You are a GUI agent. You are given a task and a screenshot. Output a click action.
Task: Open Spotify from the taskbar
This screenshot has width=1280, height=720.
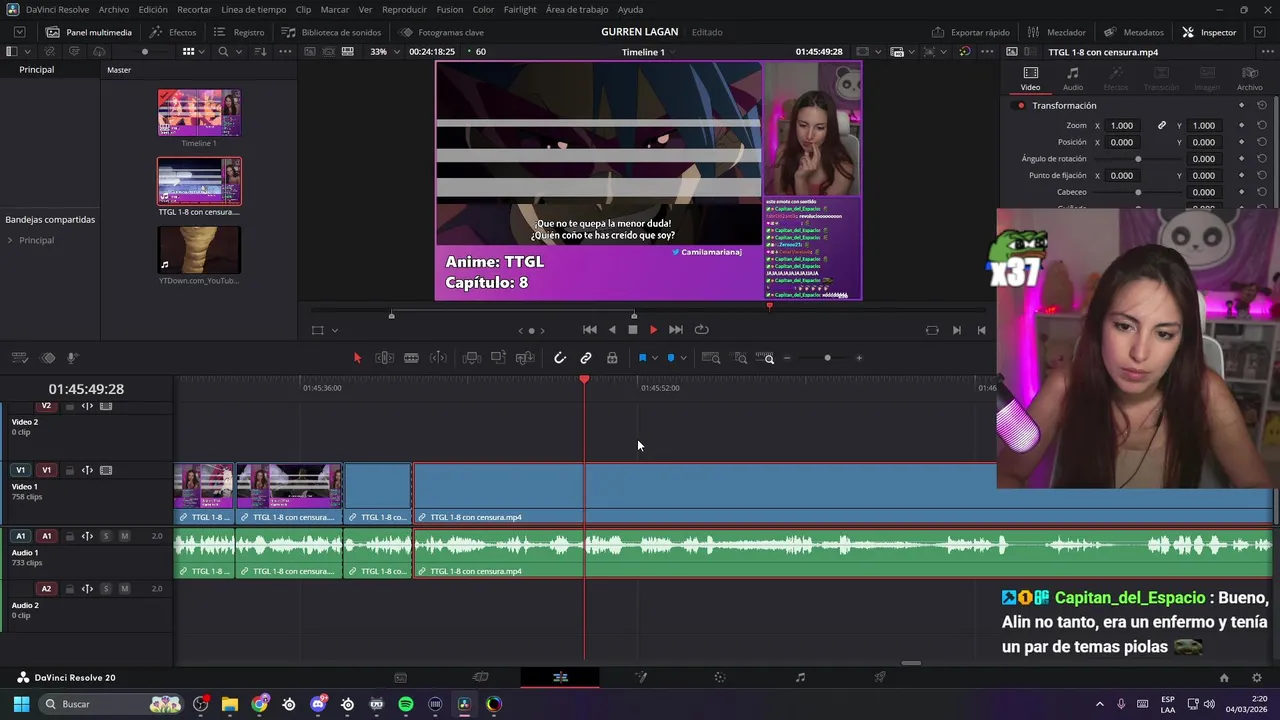[x=406, y=704]
